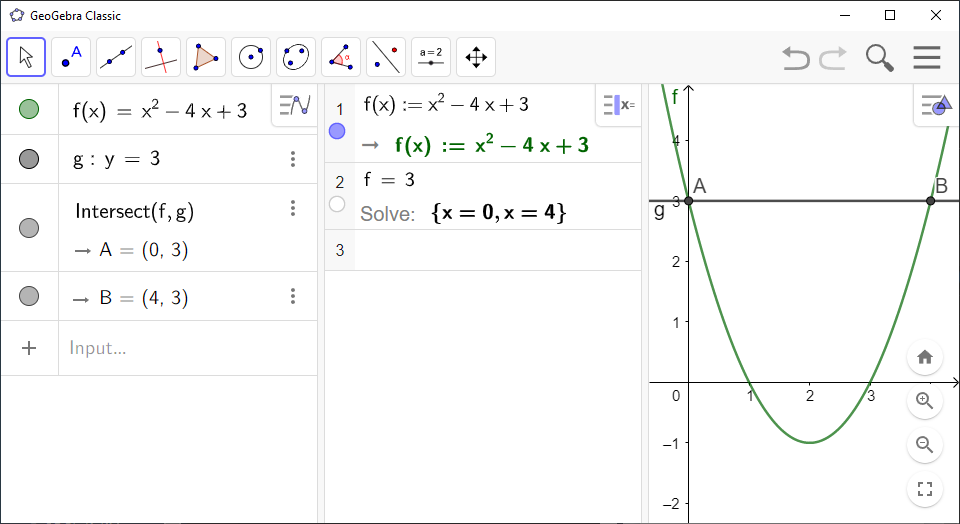Hide line g: y = 3

coord(29,159)
